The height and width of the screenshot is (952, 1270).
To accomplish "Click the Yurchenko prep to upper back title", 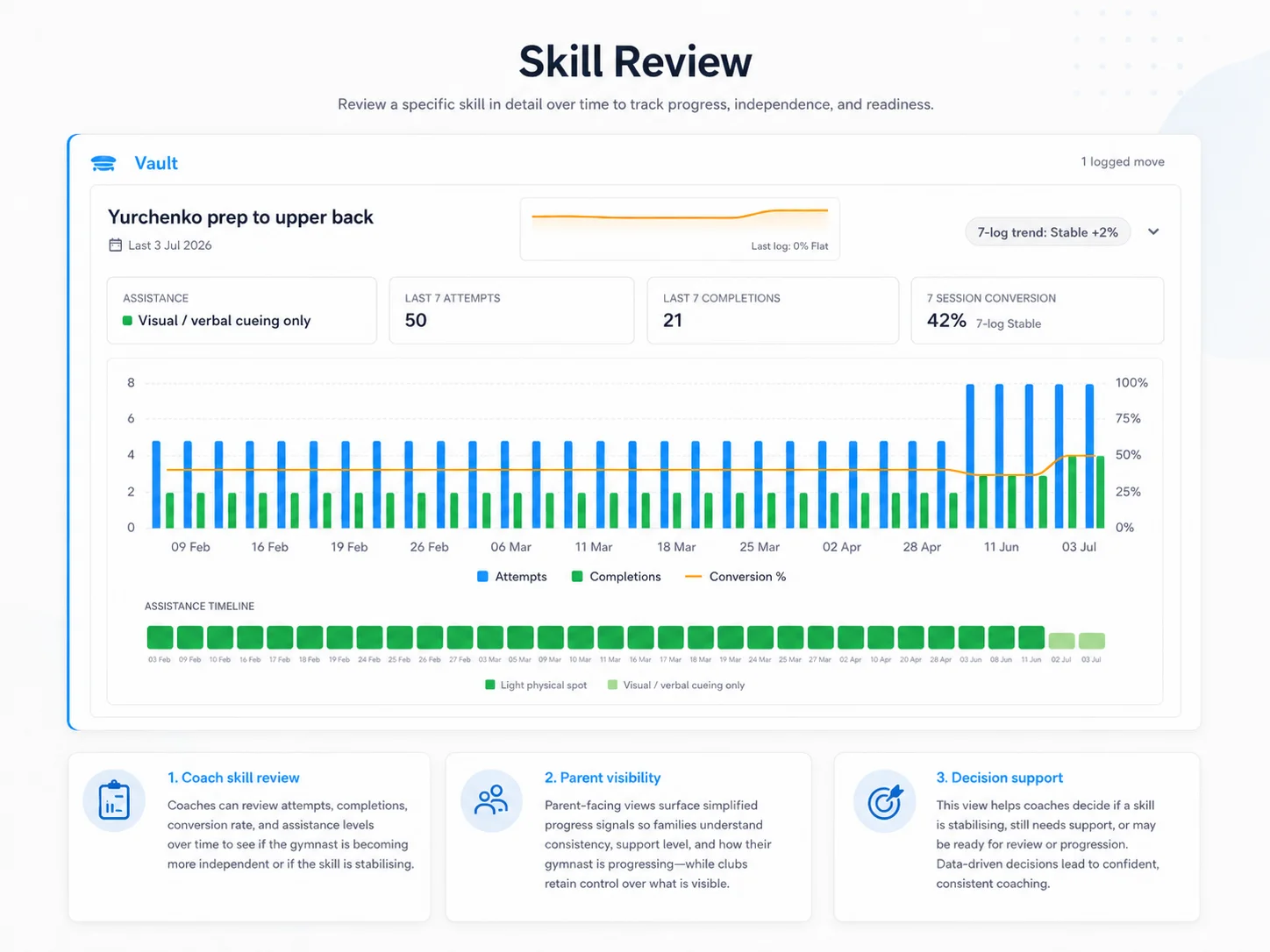I will [240, 217].
